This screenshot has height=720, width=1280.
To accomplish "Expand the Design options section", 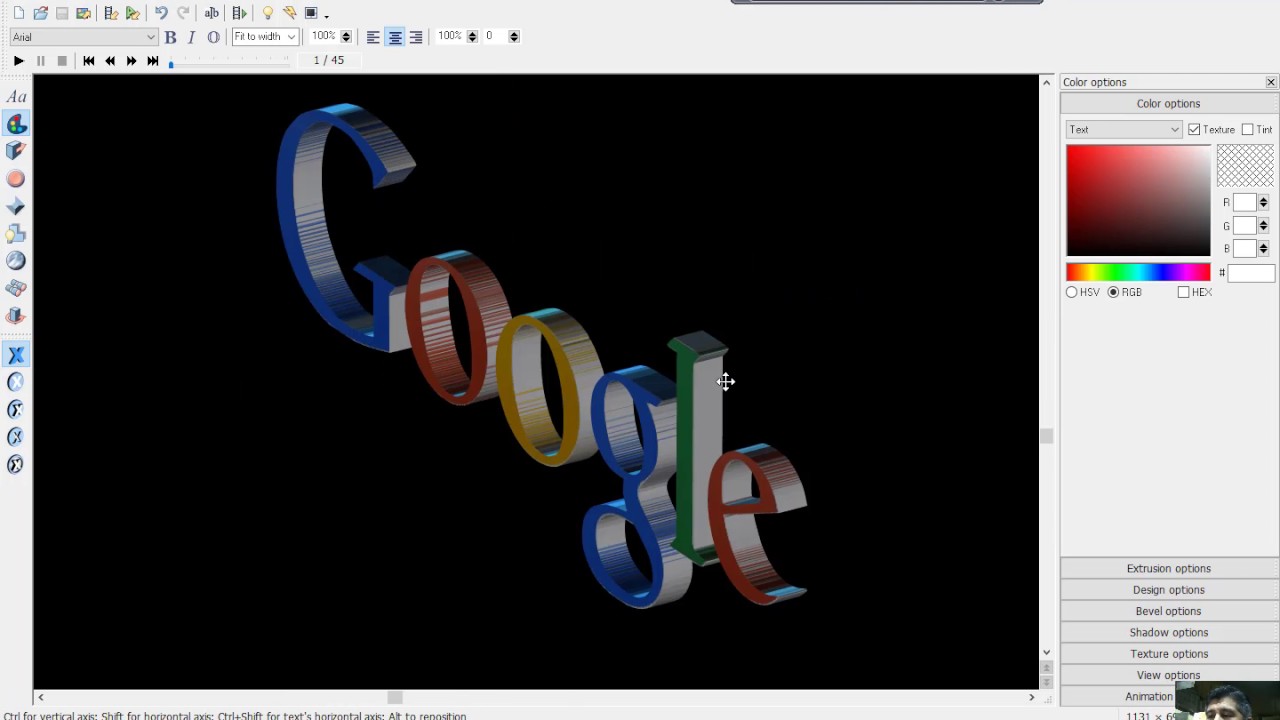I will click(1168, 590).
